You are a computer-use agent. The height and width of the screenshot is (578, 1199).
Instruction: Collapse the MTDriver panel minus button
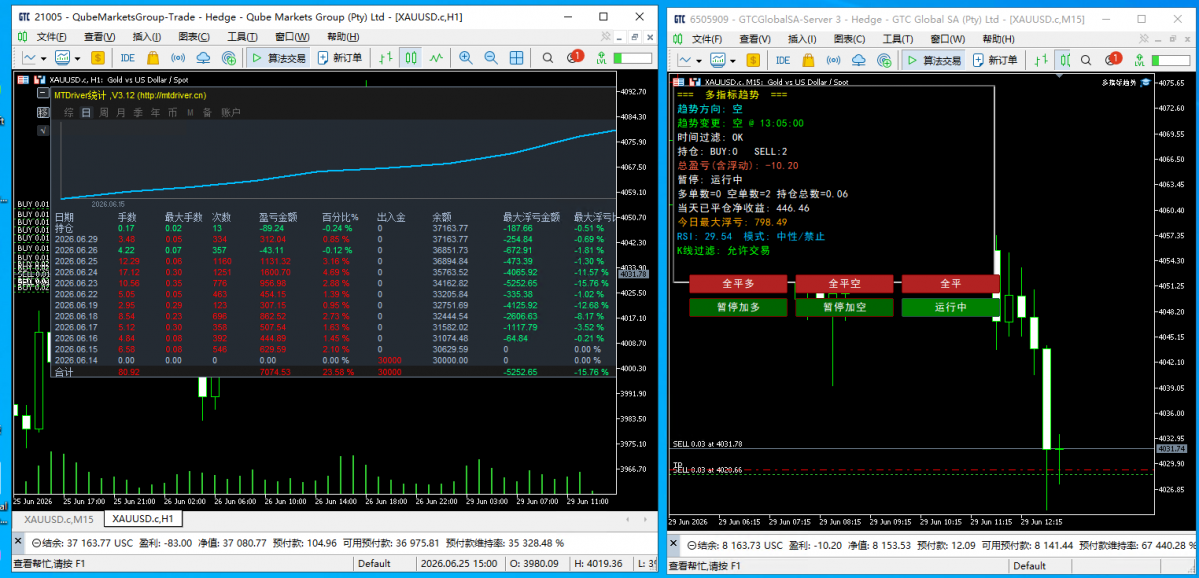coord(44,93)
